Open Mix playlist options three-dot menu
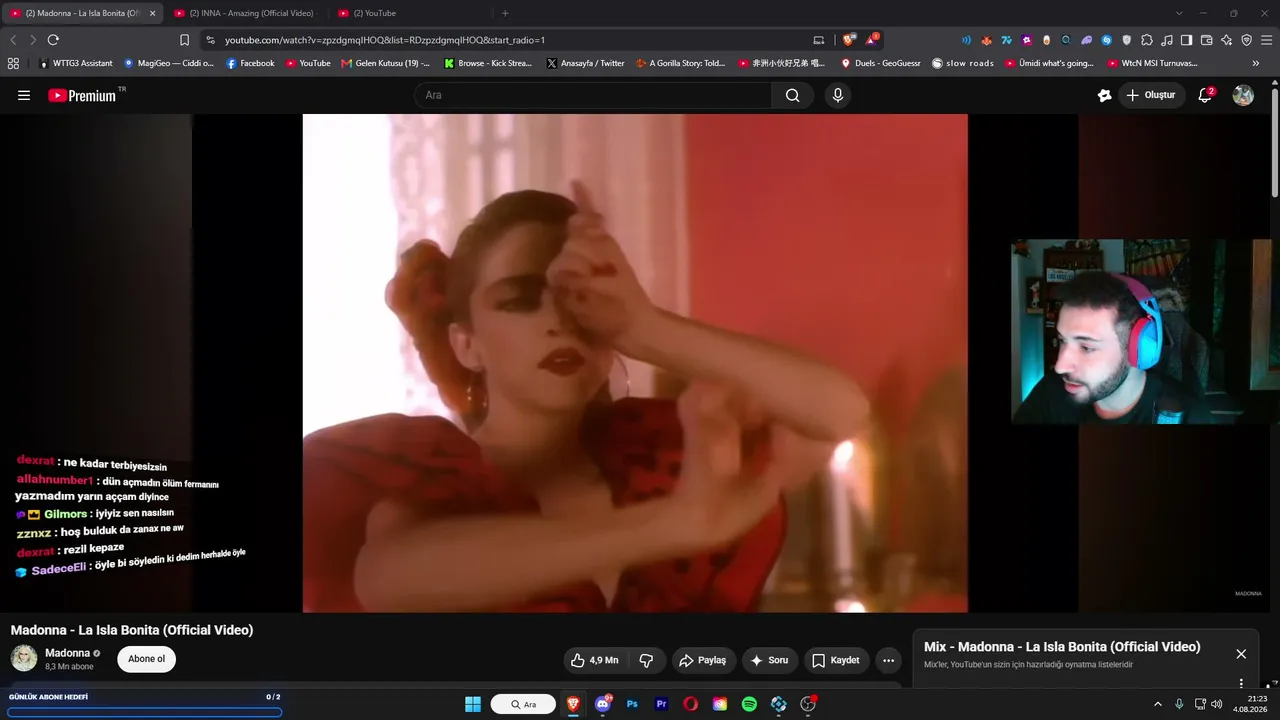Viewport: 1280px width, 720px height. coord(1241,683)
